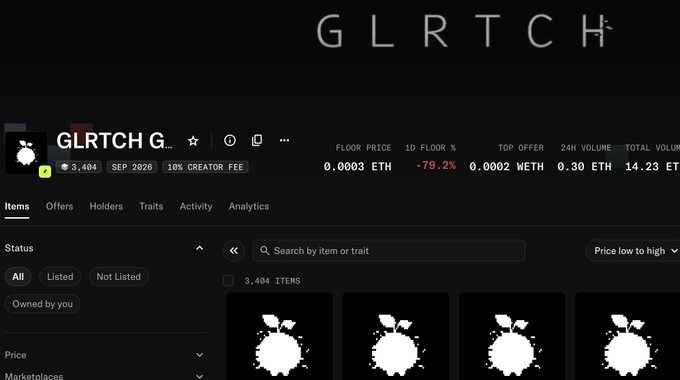Click the 10% CREATOR FEE badge
The width and height of the screenshot is (680, 380).
click(206, 167)
